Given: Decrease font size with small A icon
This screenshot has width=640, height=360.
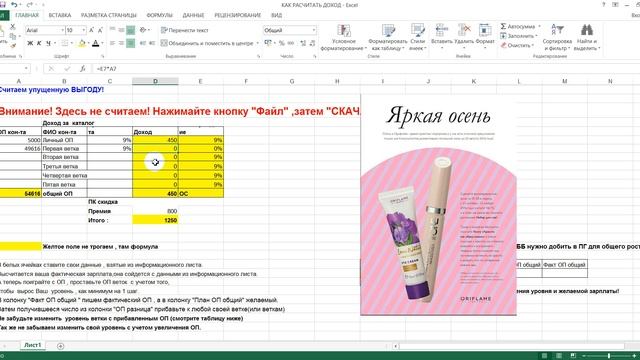Looking at the screenshot, I should point(100,30).
